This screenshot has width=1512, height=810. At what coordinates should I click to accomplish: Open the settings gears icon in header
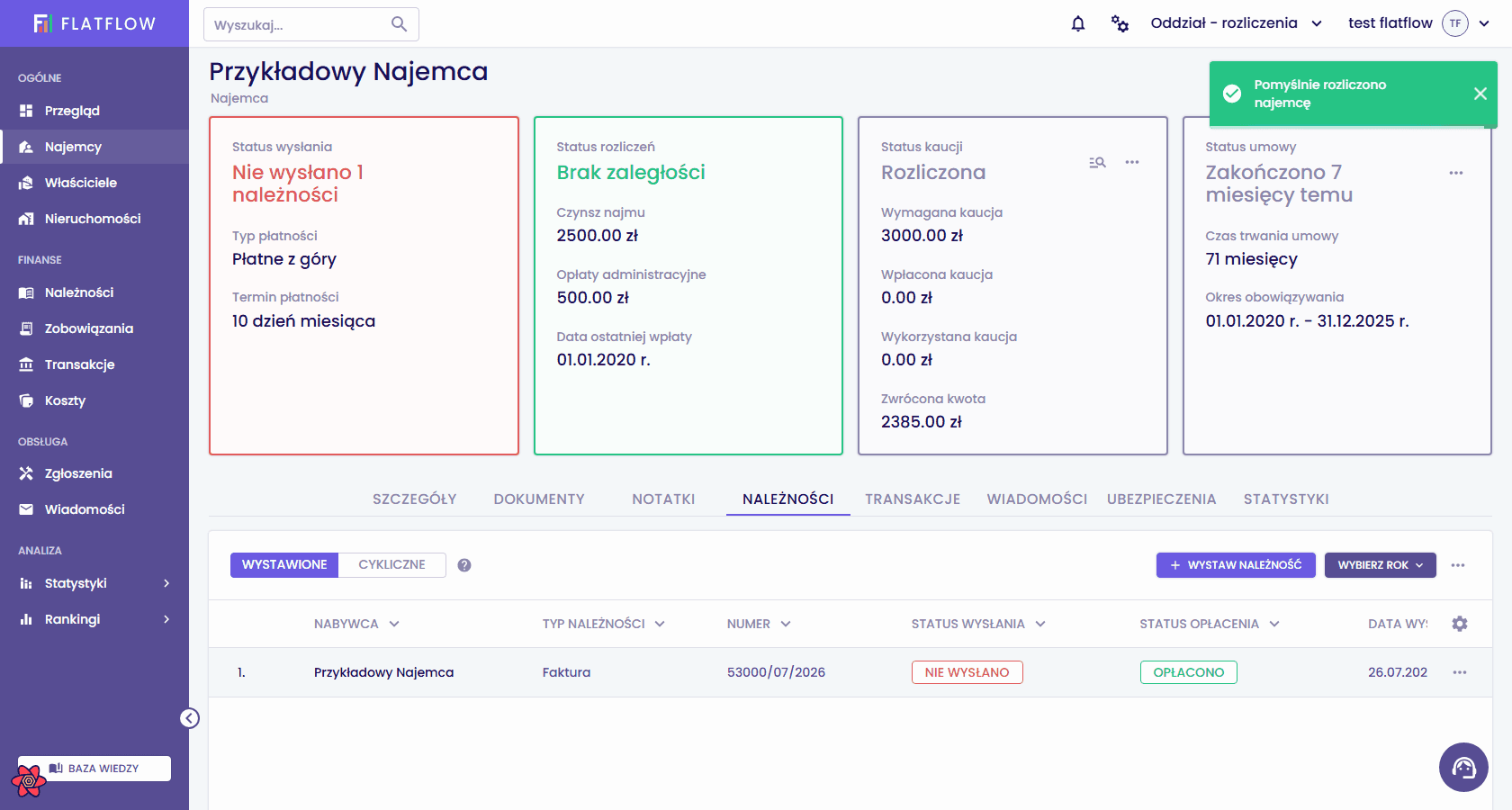[1120, 23]
